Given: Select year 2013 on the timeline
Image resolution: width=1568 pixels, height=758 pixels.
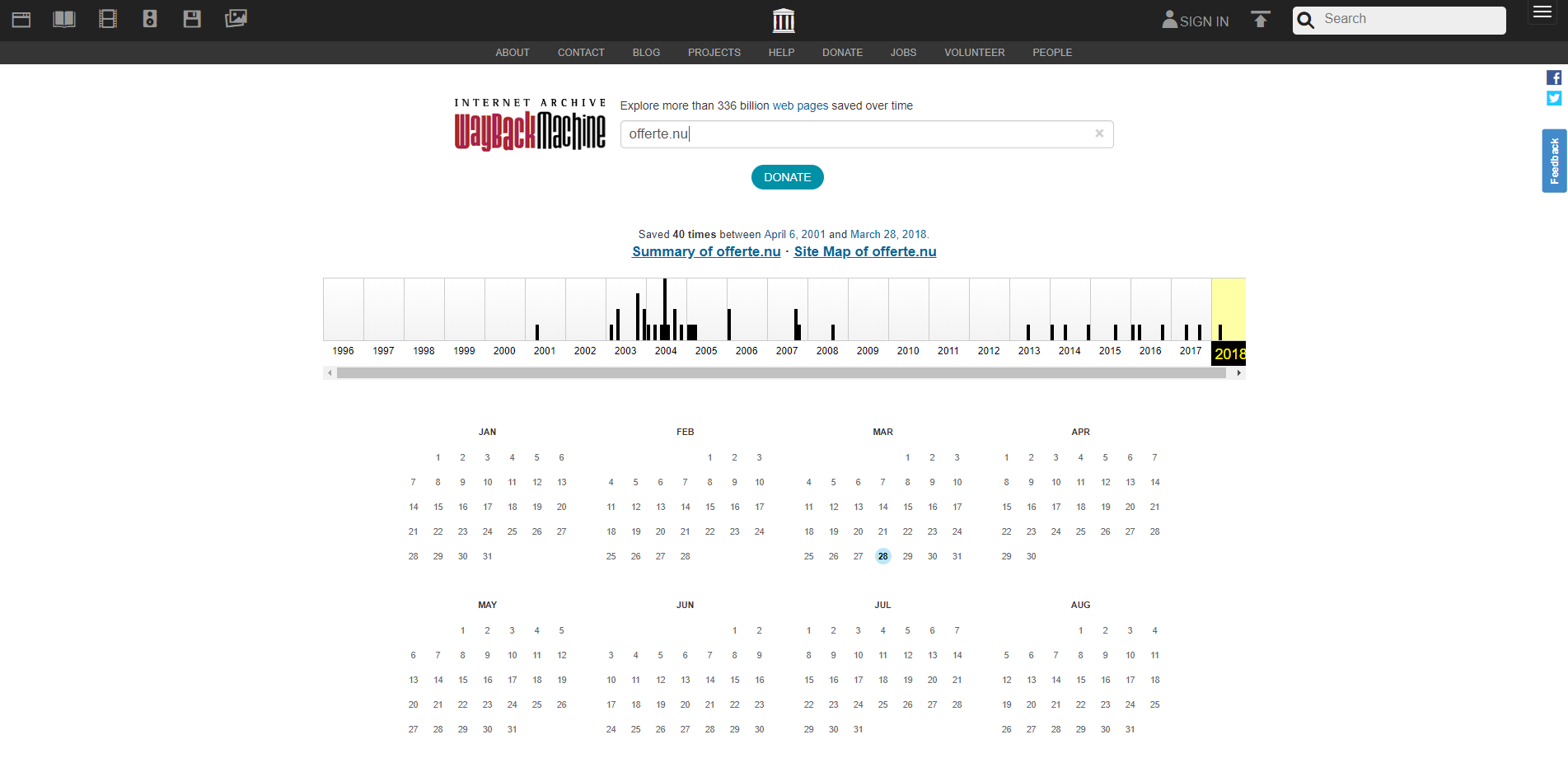Looking at the screenshot, I should [1029, 351].
